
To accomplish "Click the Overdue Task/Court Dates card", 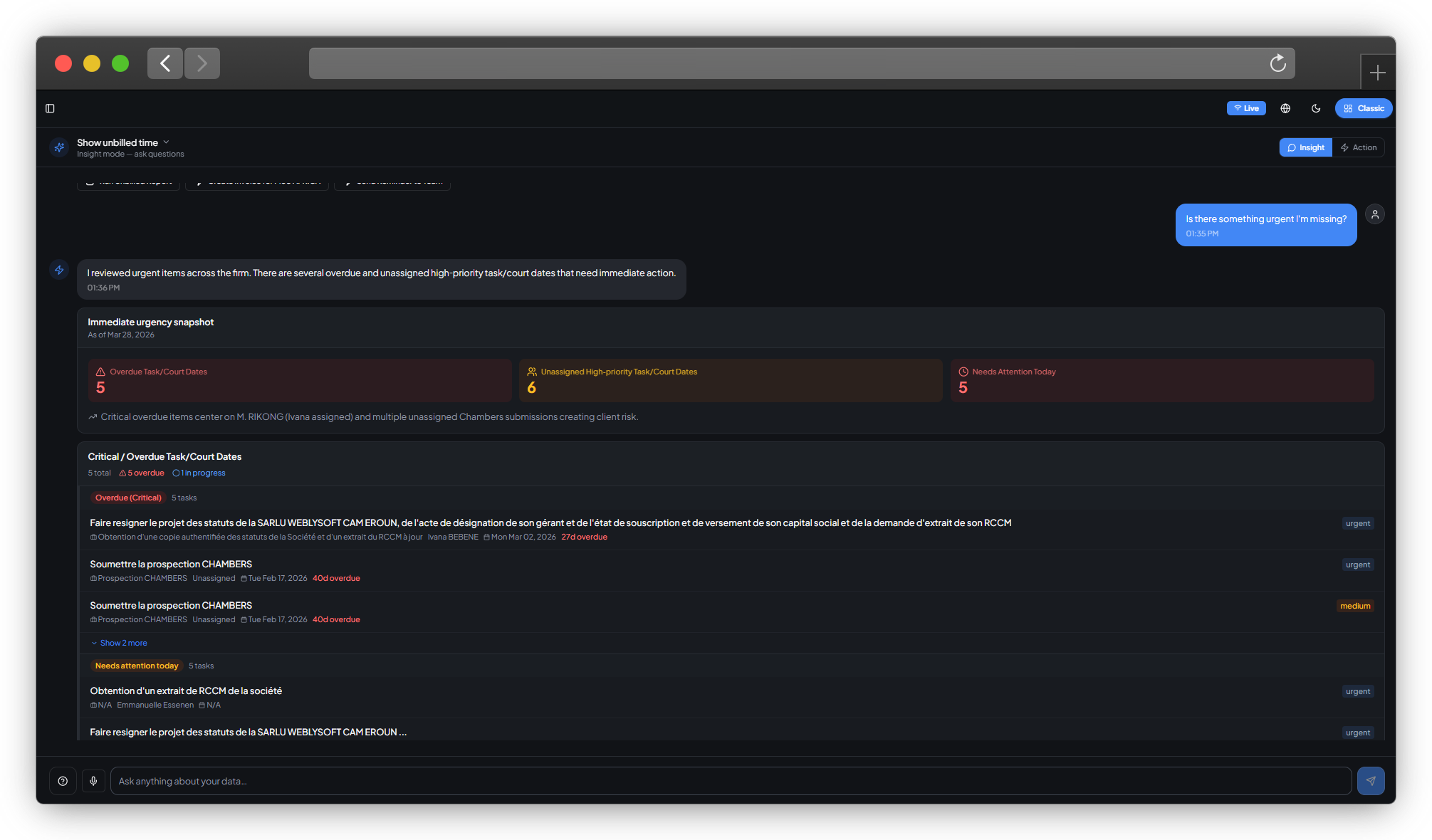I will (x=299, y=380).
